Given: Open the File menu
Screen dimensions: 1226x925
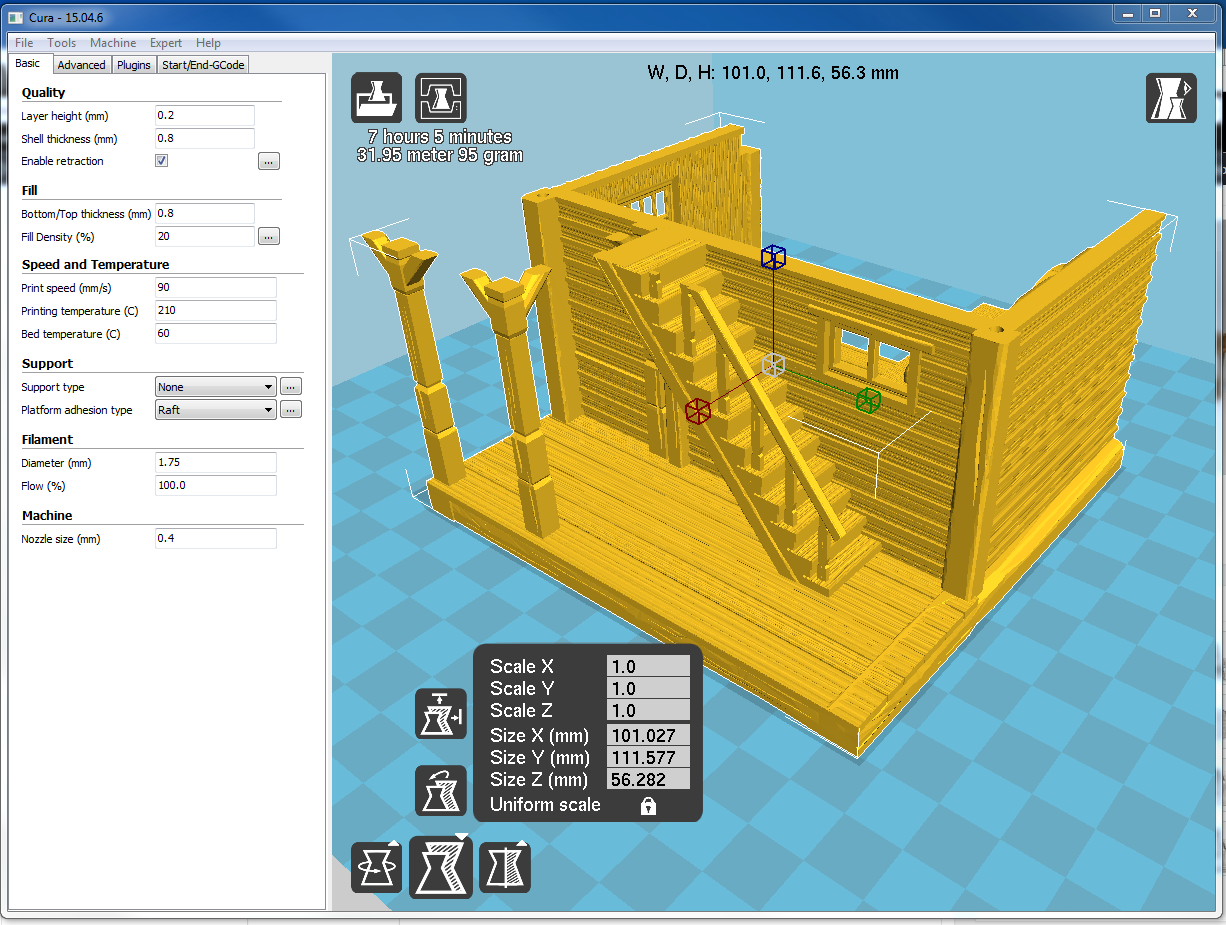Looking at the screenshot, I should [x=24, y=43].
